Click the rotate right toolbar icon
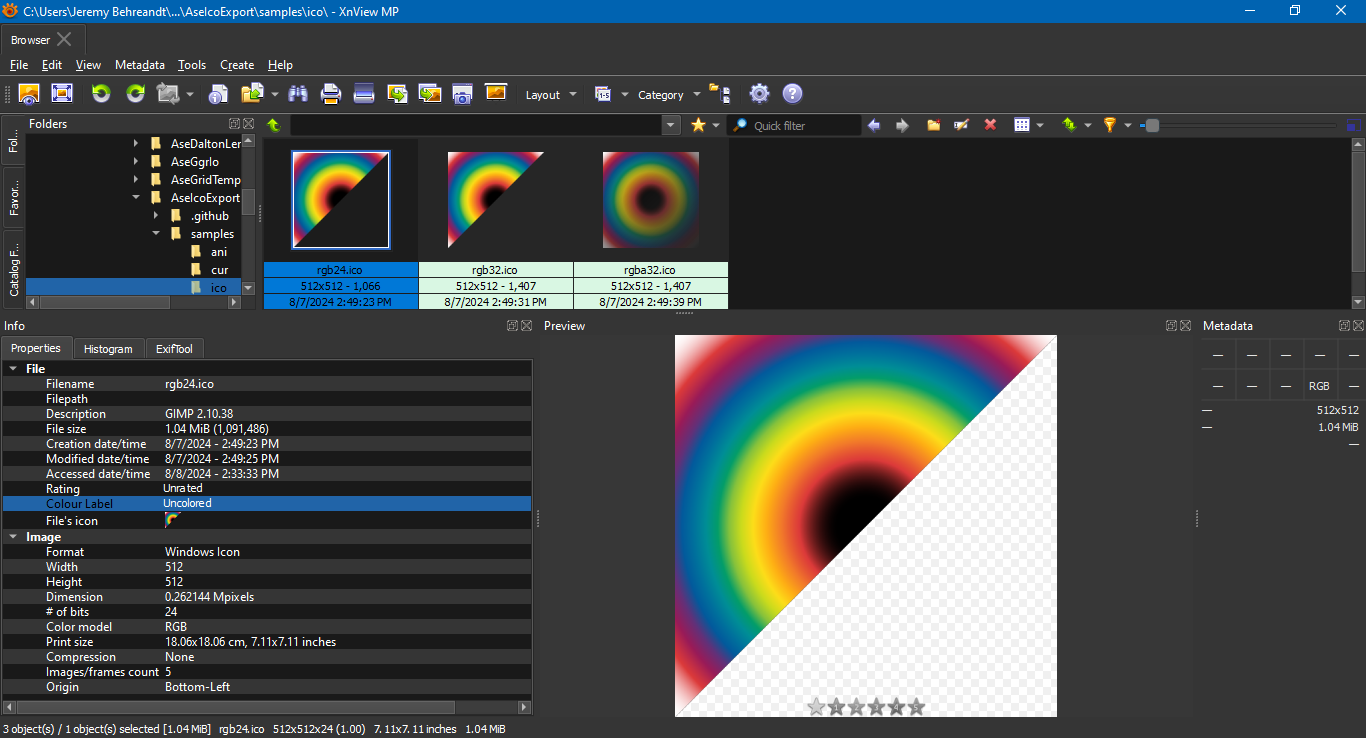Image resolution: width=1366 pixels, height=738 pixels. click(x=135, y=94)
